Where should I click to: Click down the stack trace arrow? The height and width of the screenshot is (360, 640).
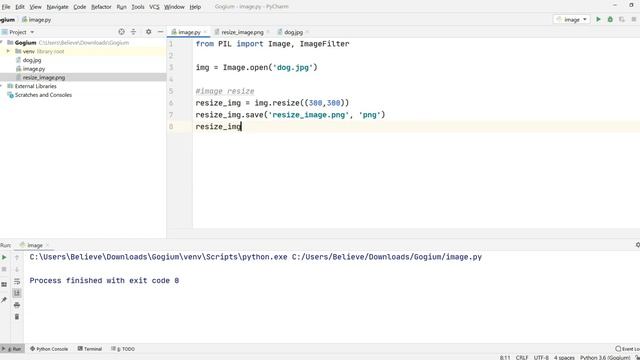[17, 269]
